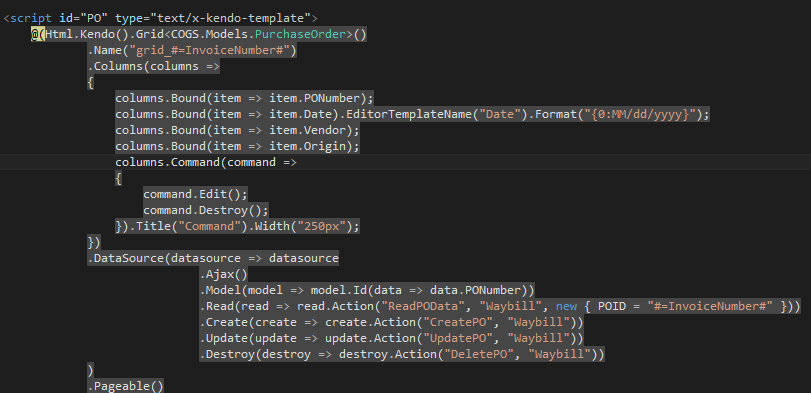Click the "{0:MM/dd/yyyy}" format string

640,115
